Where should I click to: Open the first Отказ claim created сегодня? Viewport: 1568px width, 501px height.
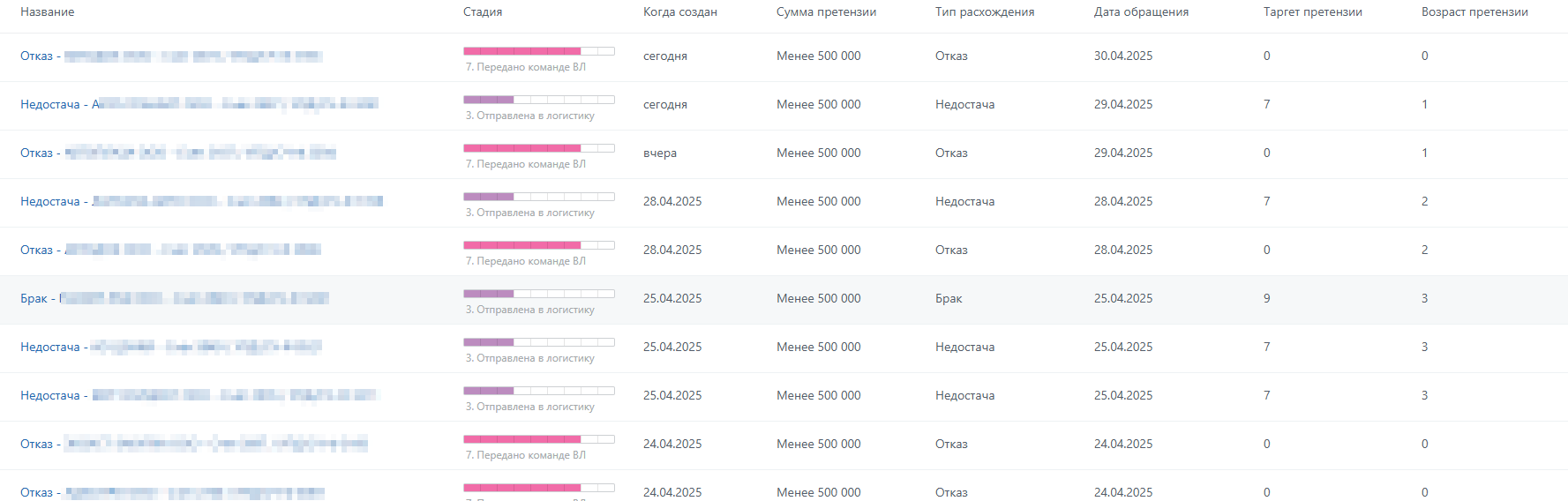171,56
